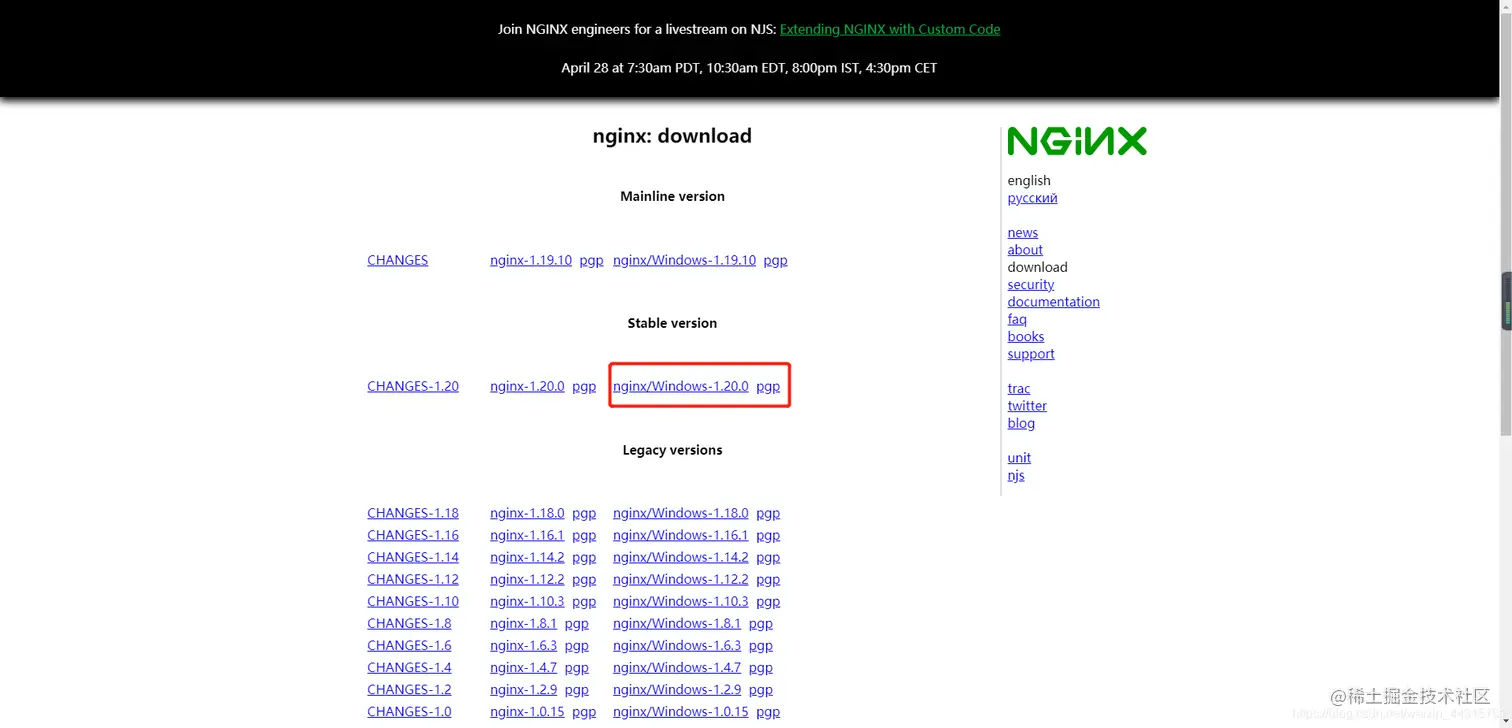
Task: Open the faq page
Action: click(x=1017, y=319)
